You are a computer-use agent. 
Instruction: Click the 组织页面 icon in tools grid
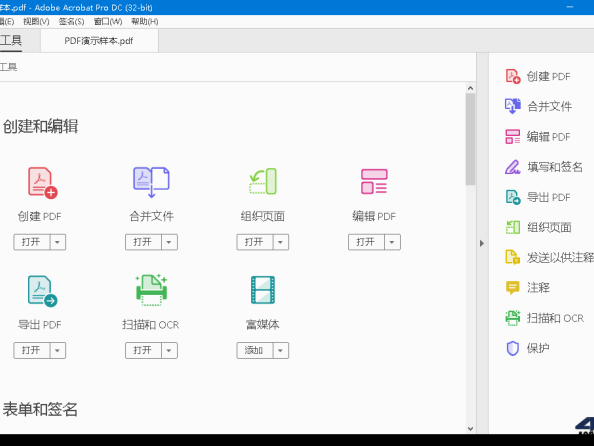point(263,182)
